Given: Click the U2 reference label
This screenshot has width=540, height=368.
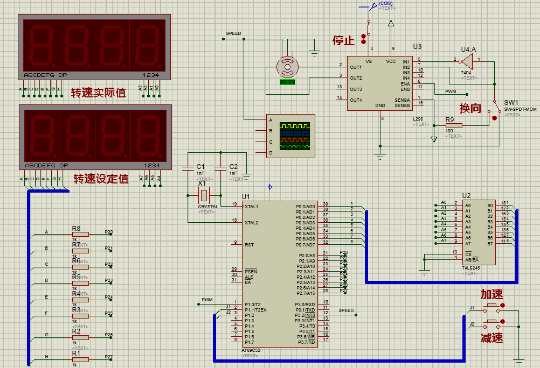Looking at the screenshot, I should (466, 196).
